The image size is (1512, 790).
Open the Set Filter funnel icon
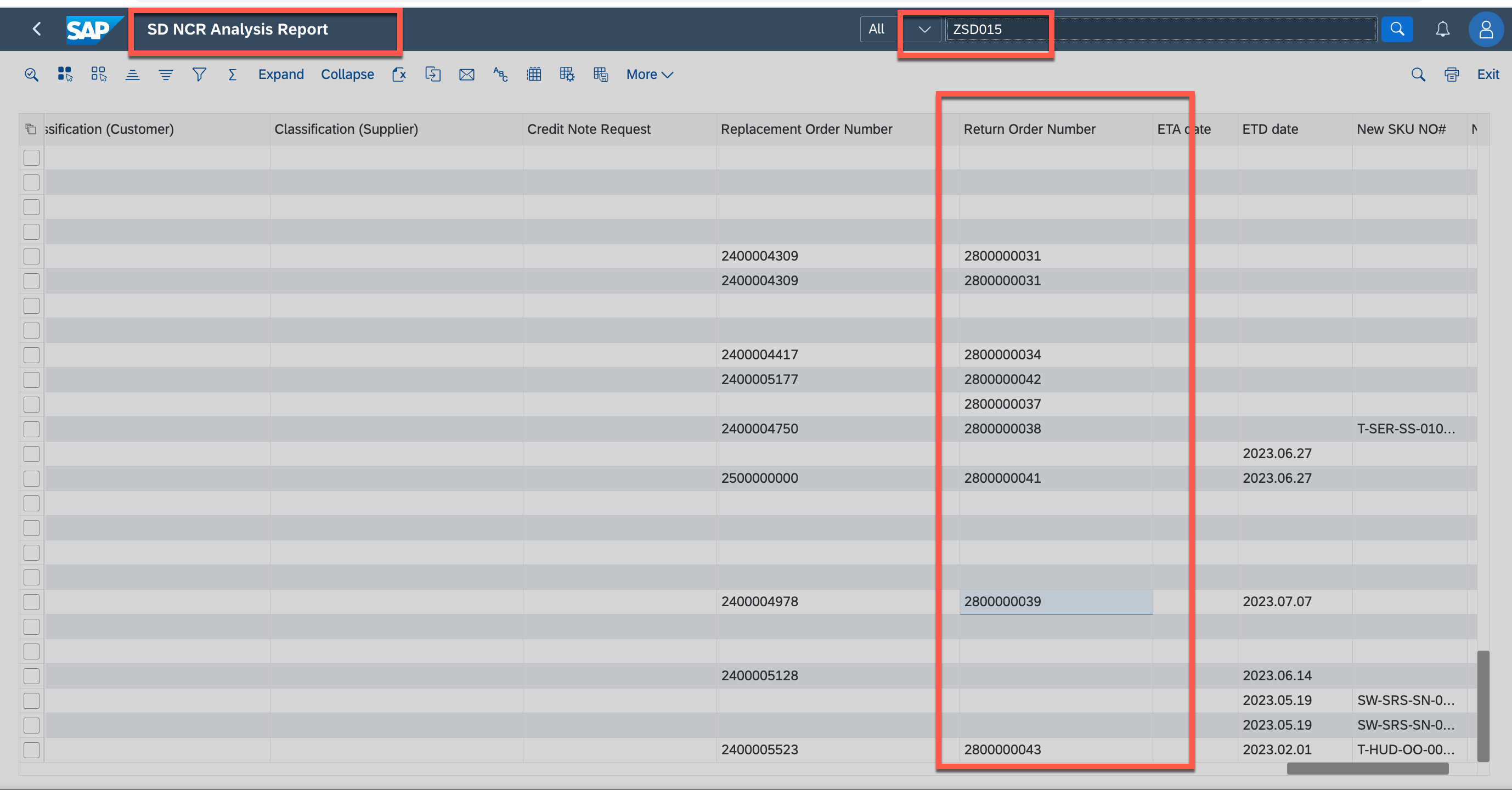(x=199, y=75)
